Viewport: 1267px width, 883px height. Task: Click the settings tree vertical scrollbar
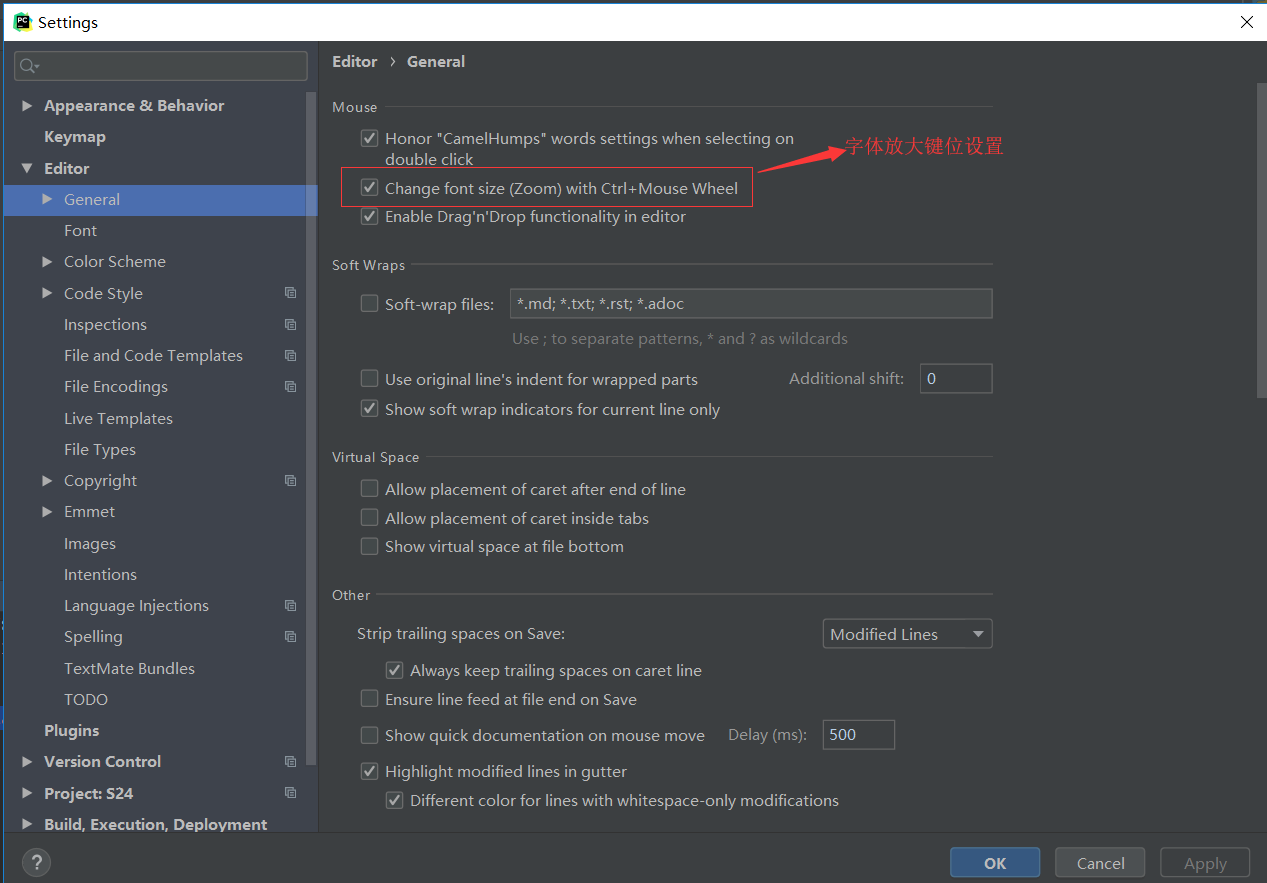(313, 430)
